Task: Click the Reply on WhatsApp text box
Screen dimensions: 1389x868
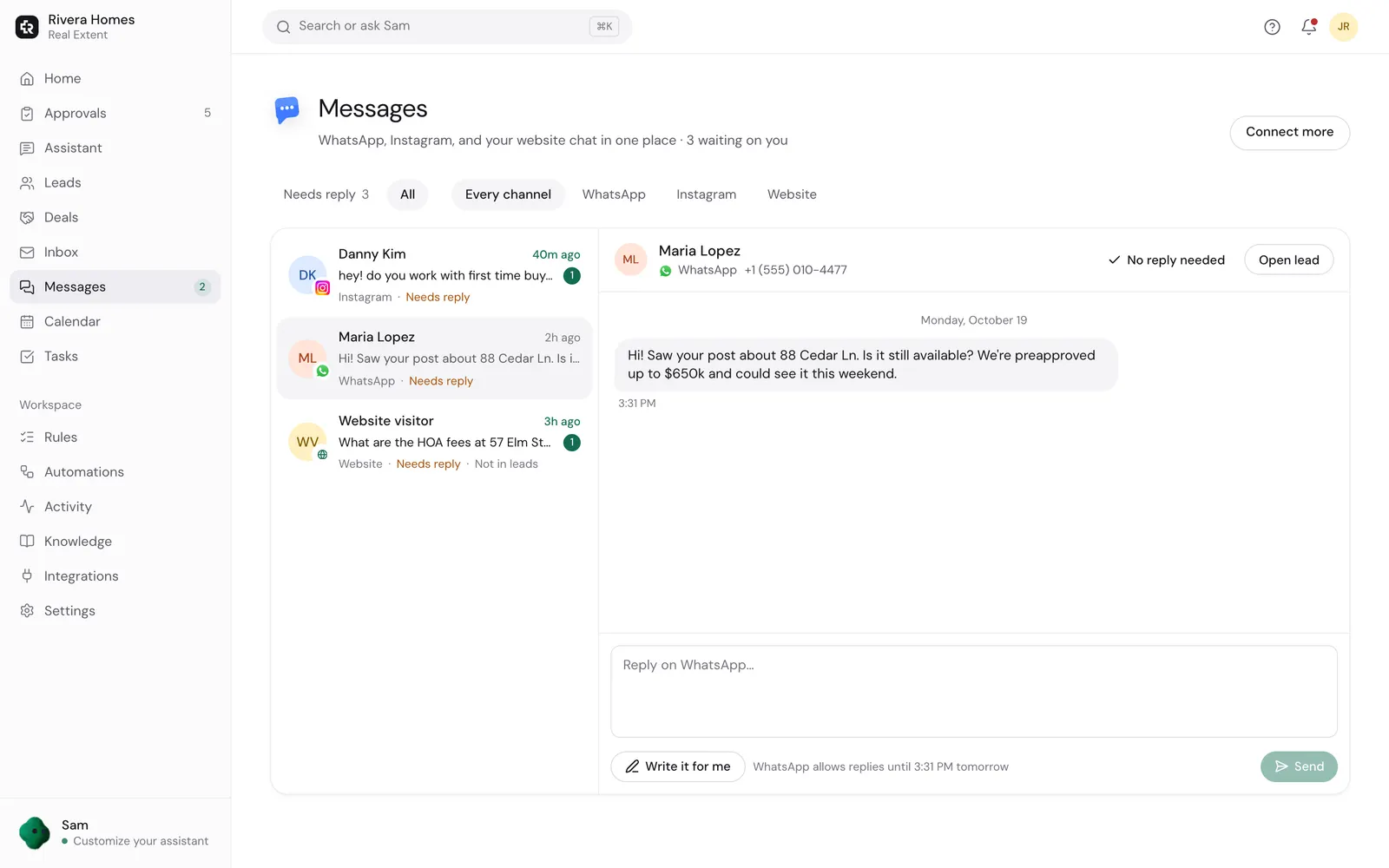Action: click(974, 692)
